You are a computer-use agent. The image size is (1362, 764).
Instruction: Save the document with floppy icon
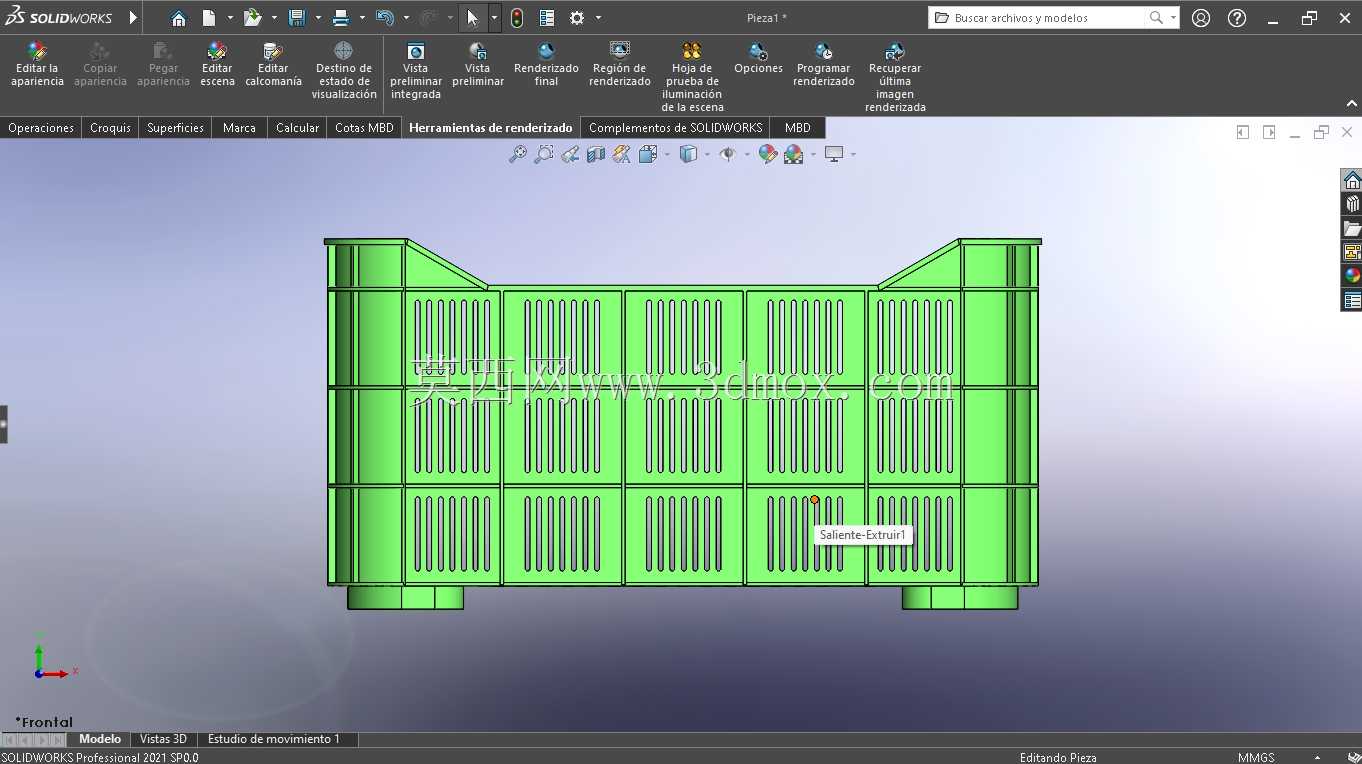[297, 18]
